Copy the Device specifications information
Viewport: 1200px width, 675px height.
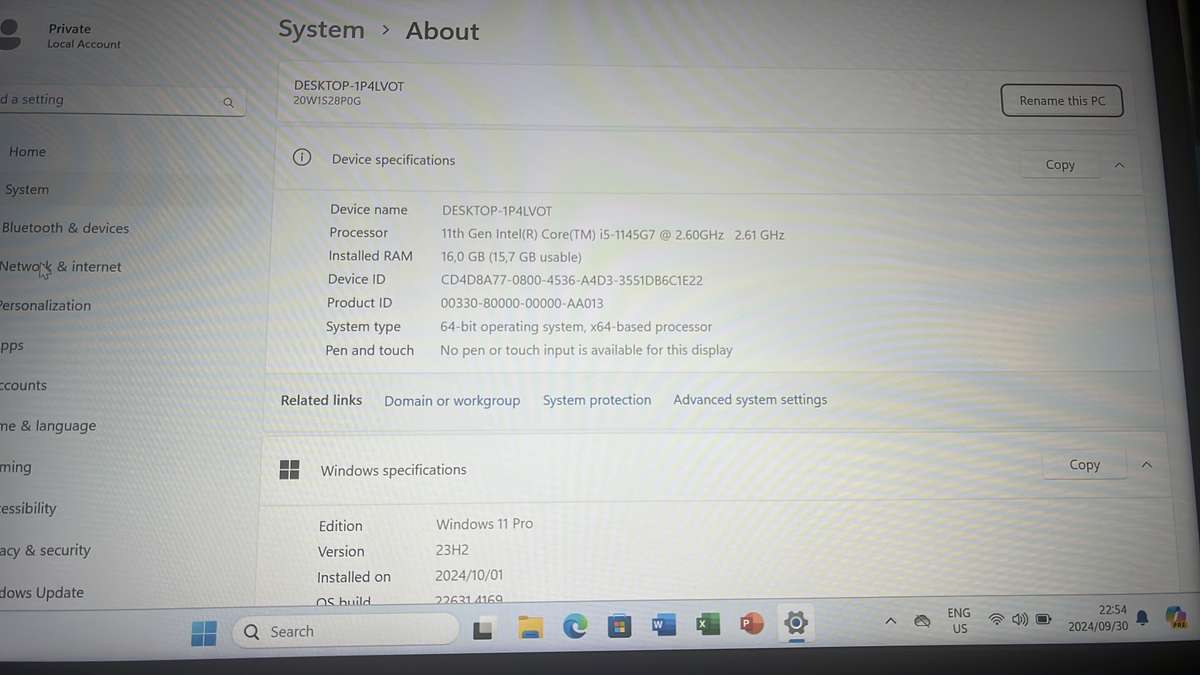point(1060,164)
